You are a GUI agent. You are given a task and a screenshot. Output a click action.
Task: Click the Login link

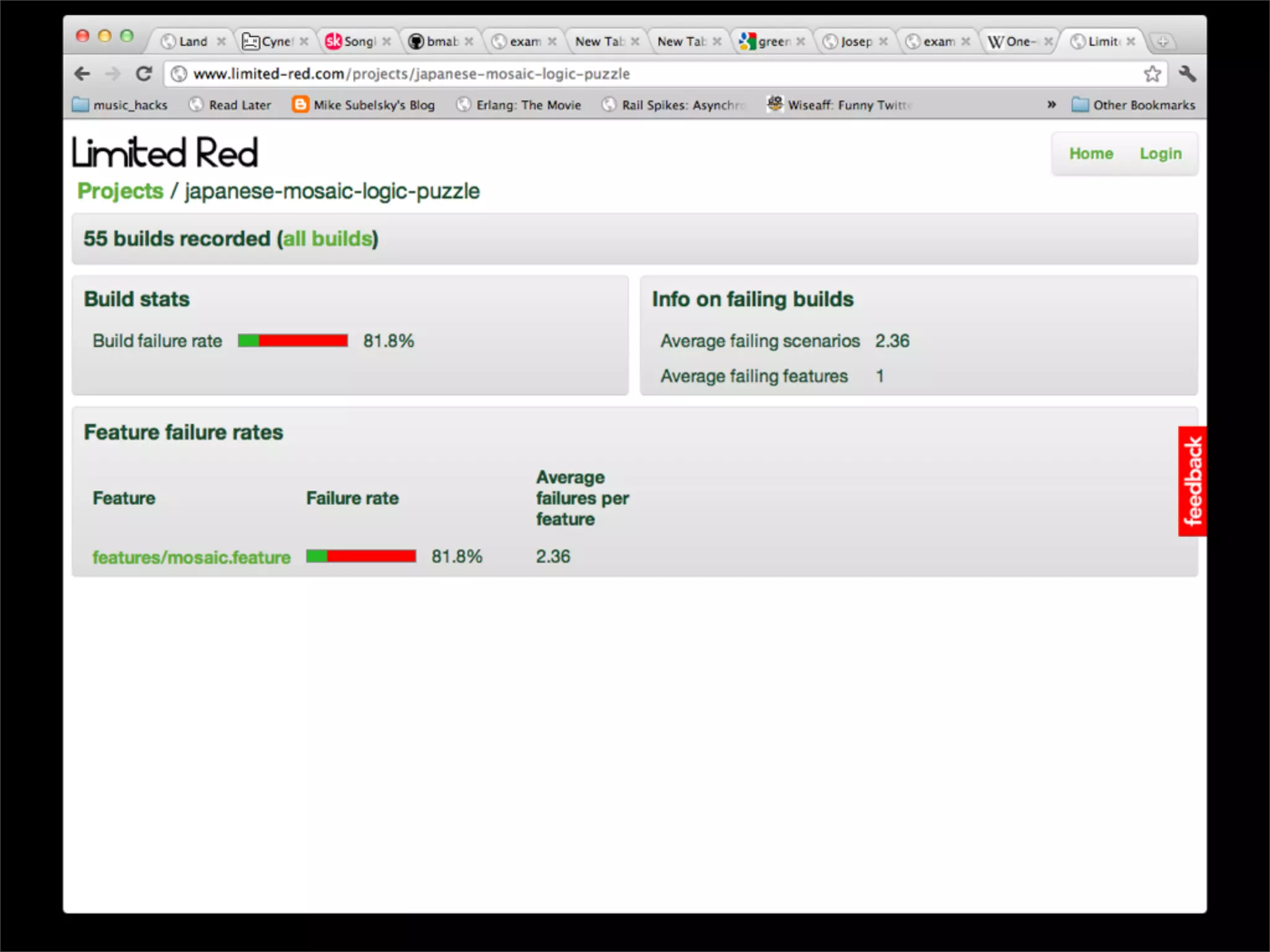(1160, 153)
